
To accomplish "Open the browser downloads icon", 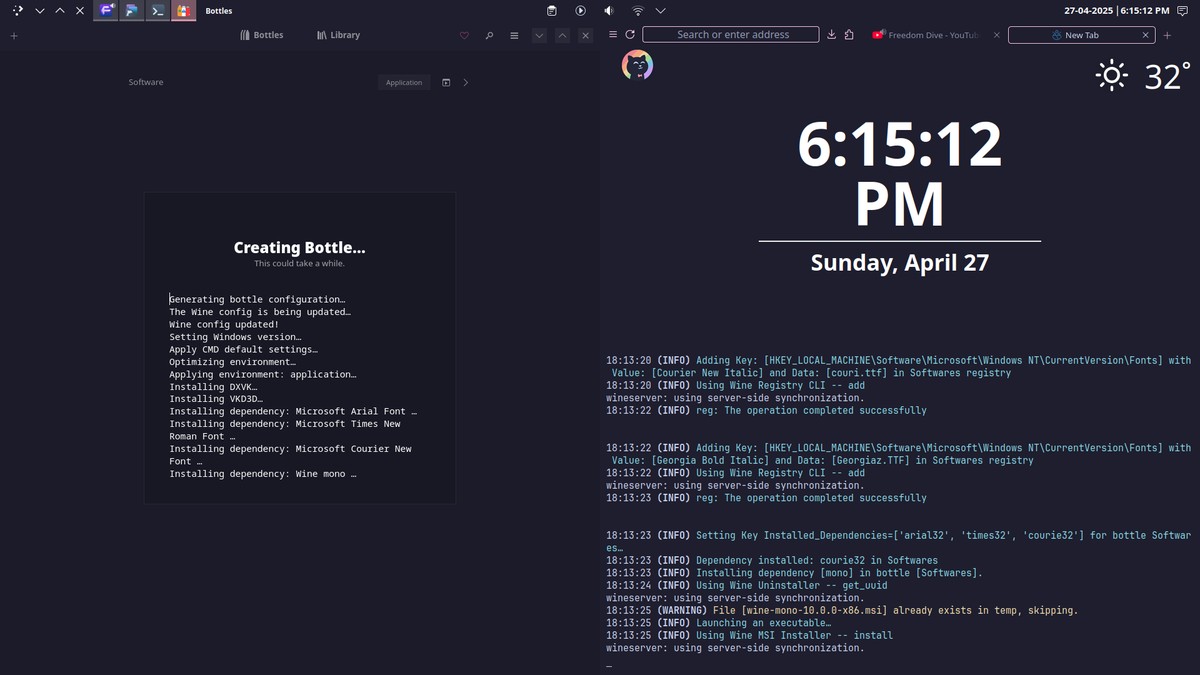I will (831, 35).
